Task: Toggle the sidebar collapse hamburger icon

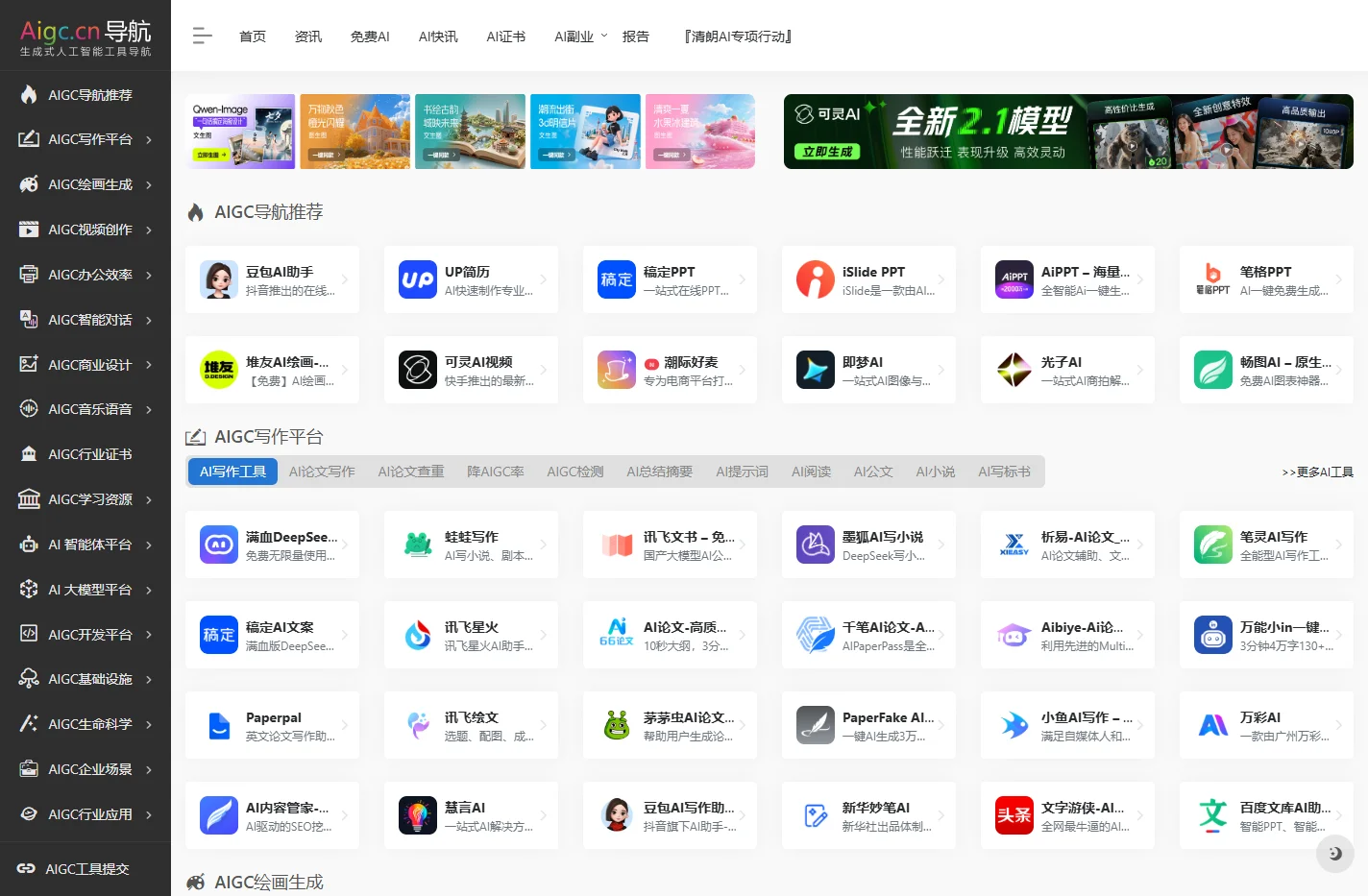Action: pyautogui.click(x=202, y=36)
